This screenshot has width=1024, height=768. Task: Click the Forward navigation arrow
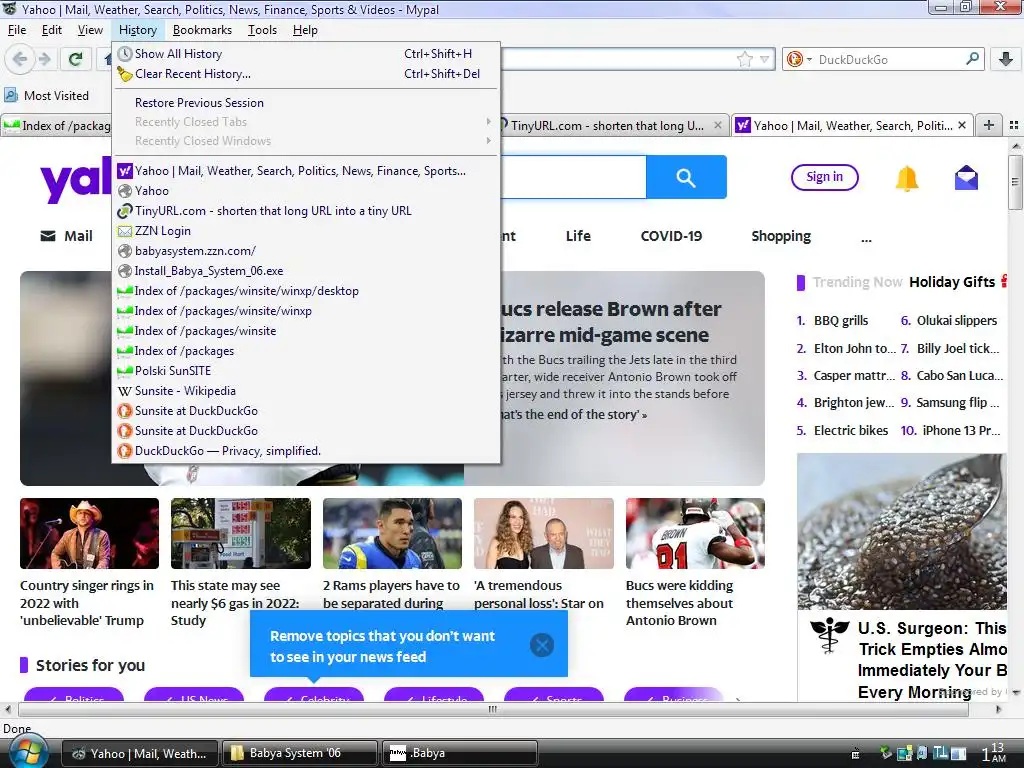[x=45, y=59]
